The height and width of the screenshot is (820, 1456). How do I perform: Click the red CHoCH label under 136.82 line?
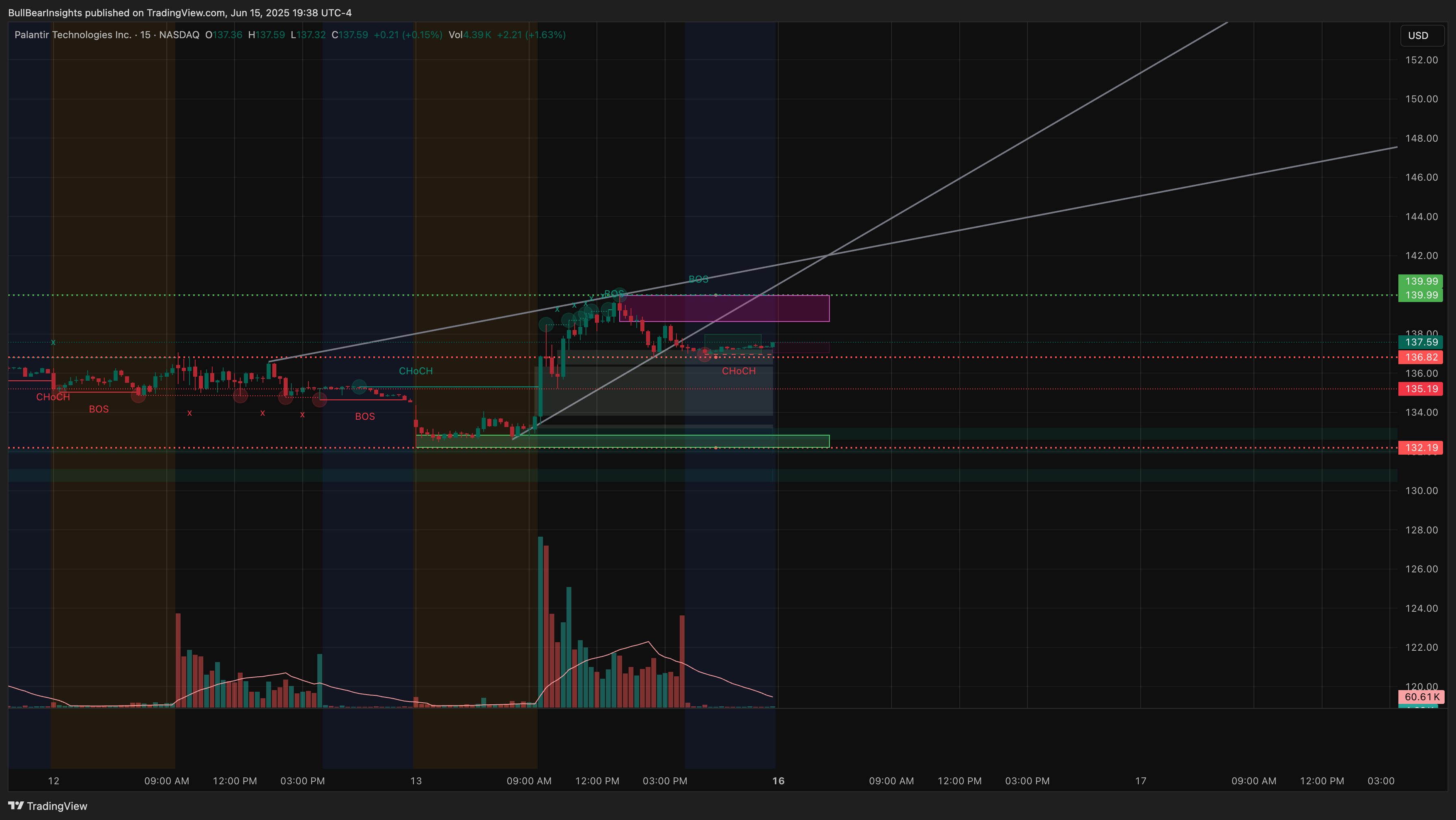[x=738, y=371]
